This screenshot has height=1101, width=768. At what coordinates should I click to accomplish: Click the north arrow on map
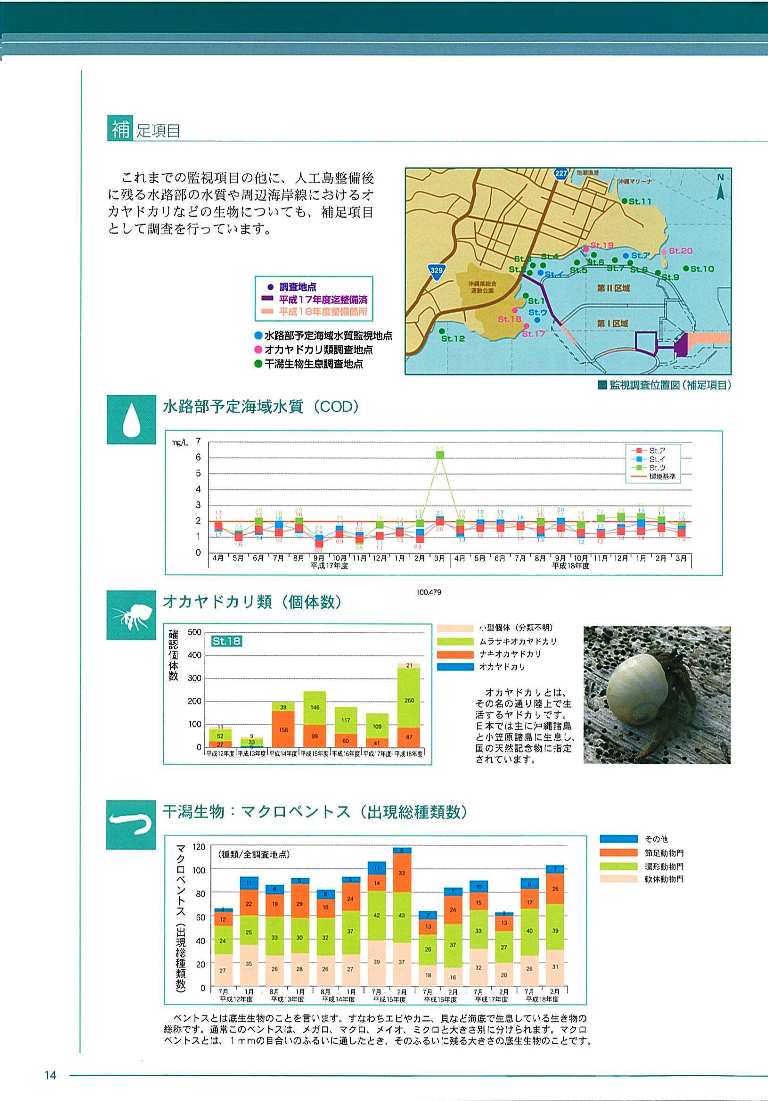pyautogui.click(x=720, y=188)
